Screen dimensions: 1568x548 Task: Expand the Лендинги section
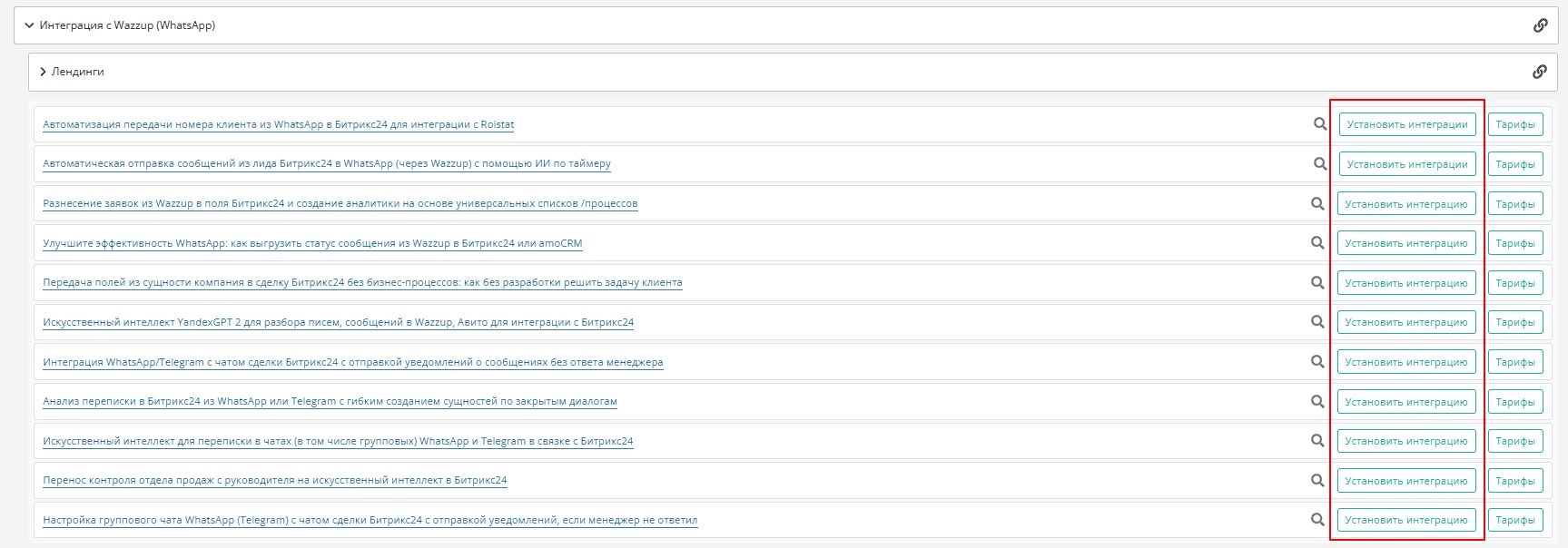click(x=43, y=72)
